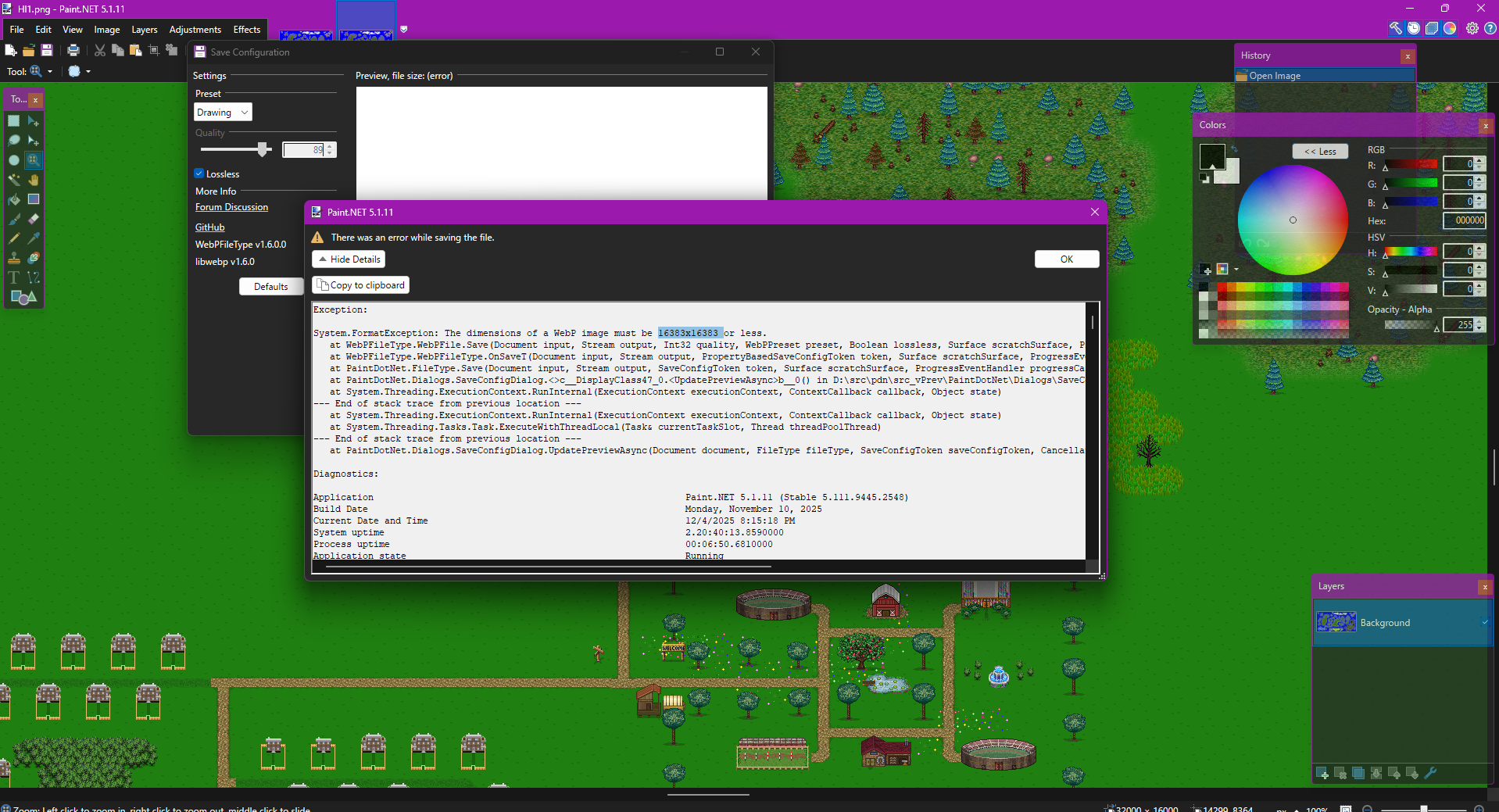Uncheck the Lossless checkbox
Image resolution: width=1499 pixels, height=812 pixels.
199,173
